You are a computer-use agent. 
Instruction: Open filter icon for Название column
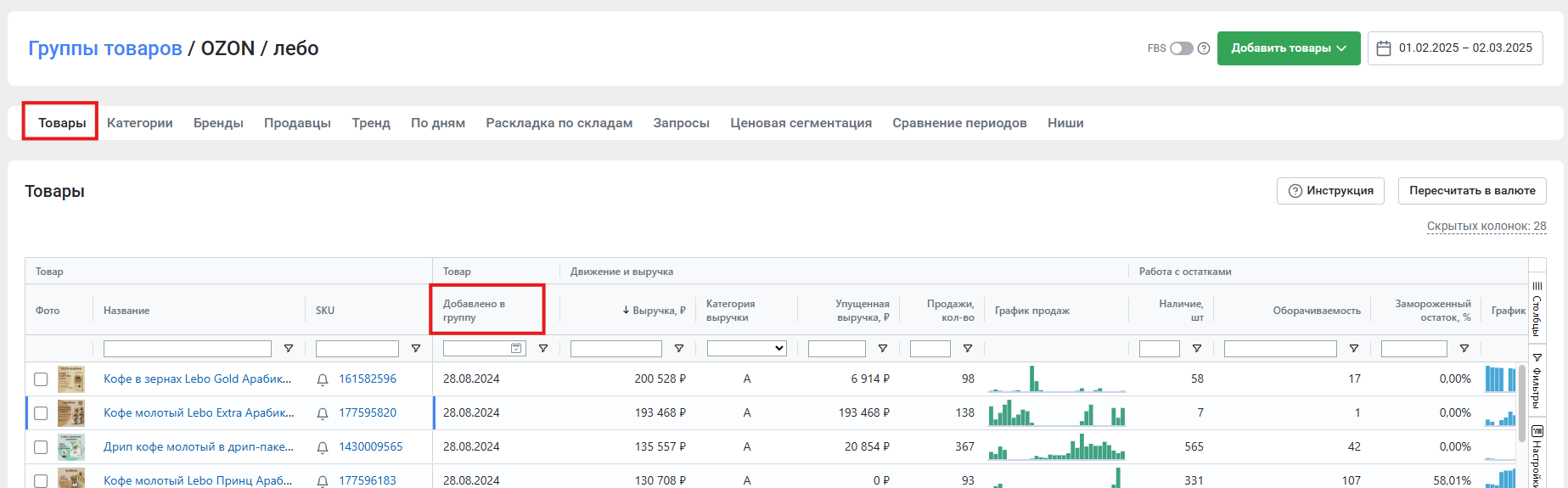pyautogui.click(x=289, y=349)
